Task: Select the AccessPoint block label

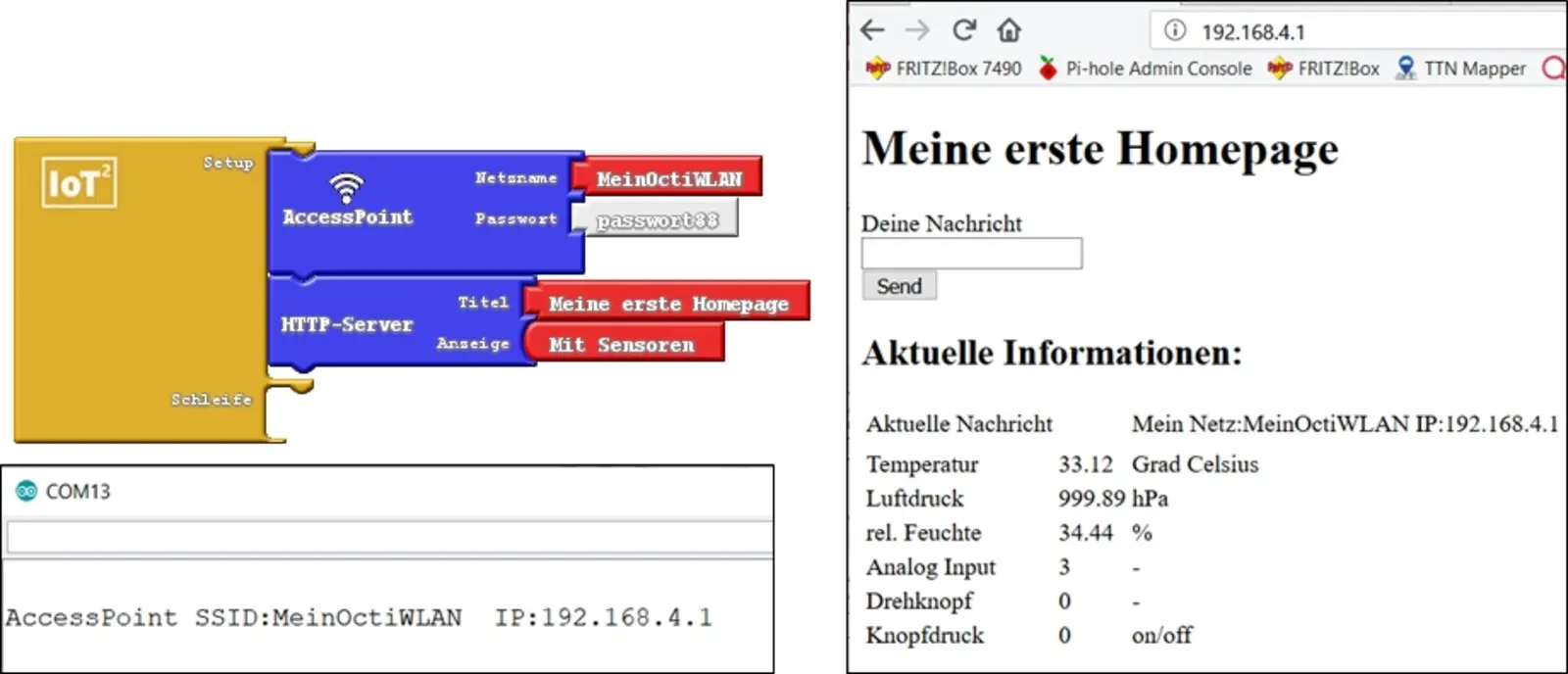Action: pyautogui.click(x=348, y=217)
